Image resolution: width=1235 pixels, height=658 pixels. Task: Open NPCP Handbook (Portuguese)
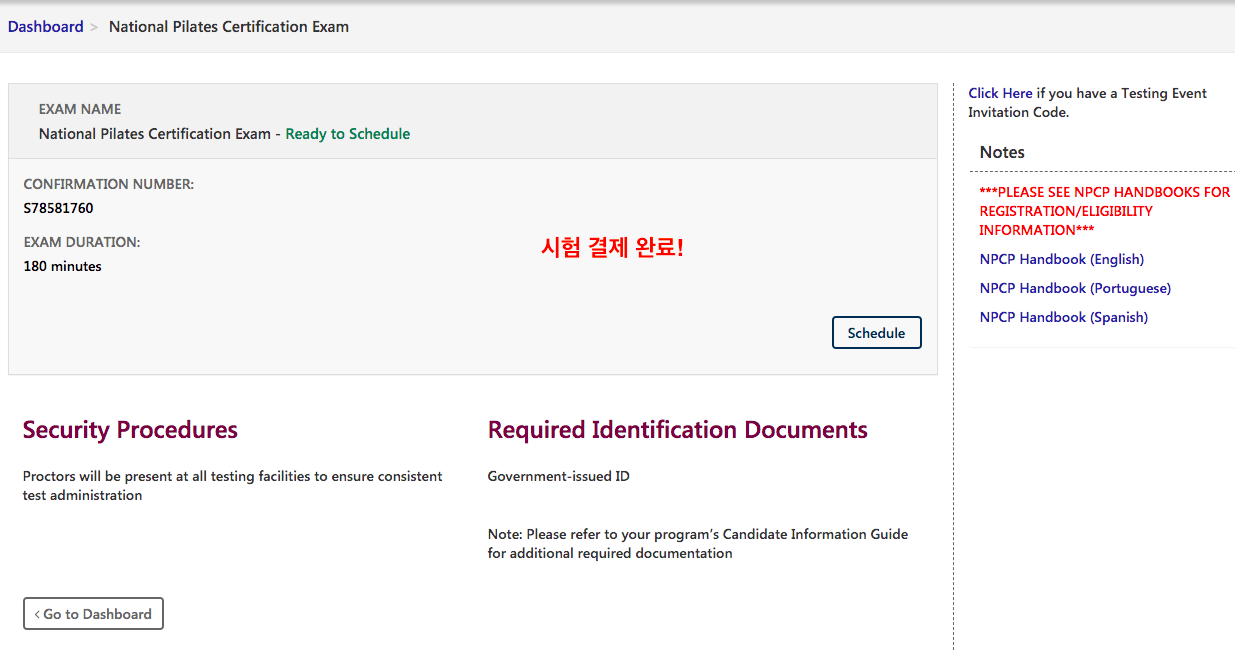[1075, 288]
